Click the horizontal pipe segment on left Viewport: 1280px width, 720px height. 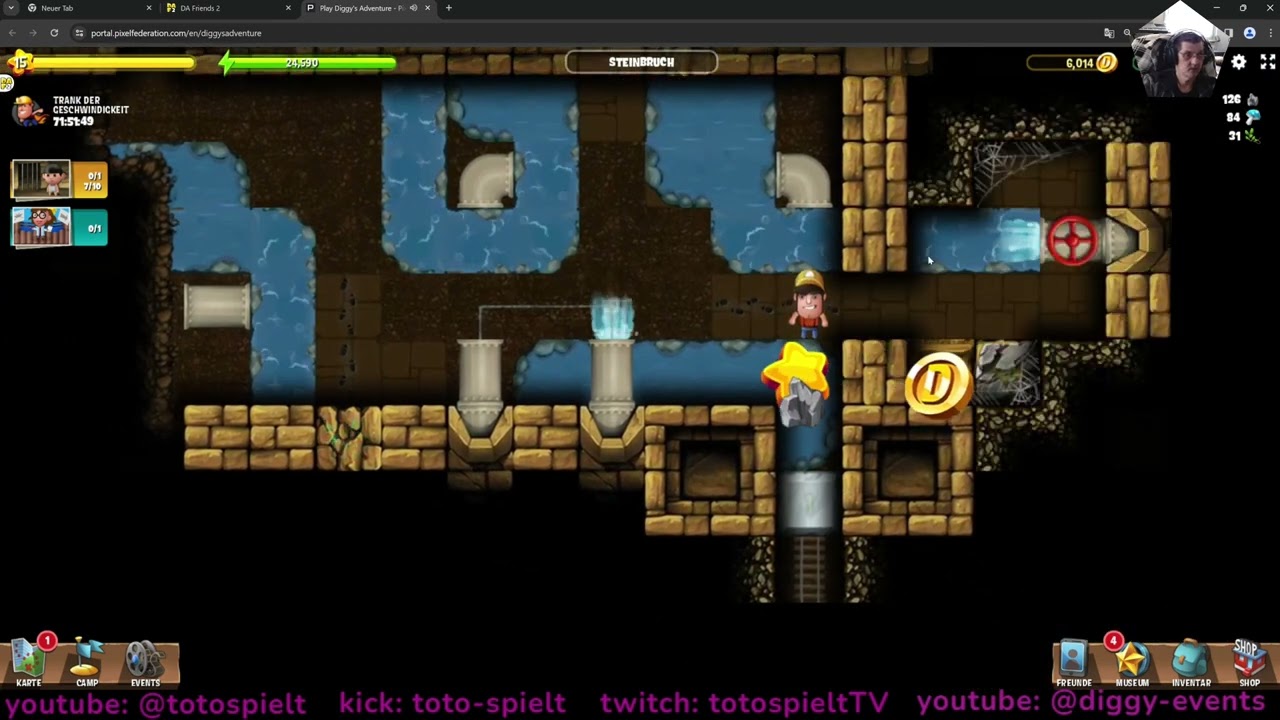coord(217,306)
